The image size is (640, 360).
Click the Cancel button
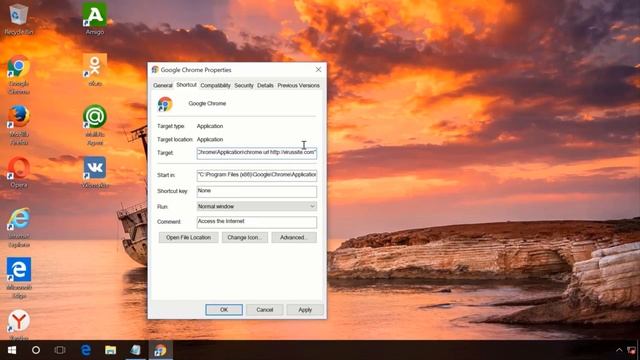click(264, 310)
